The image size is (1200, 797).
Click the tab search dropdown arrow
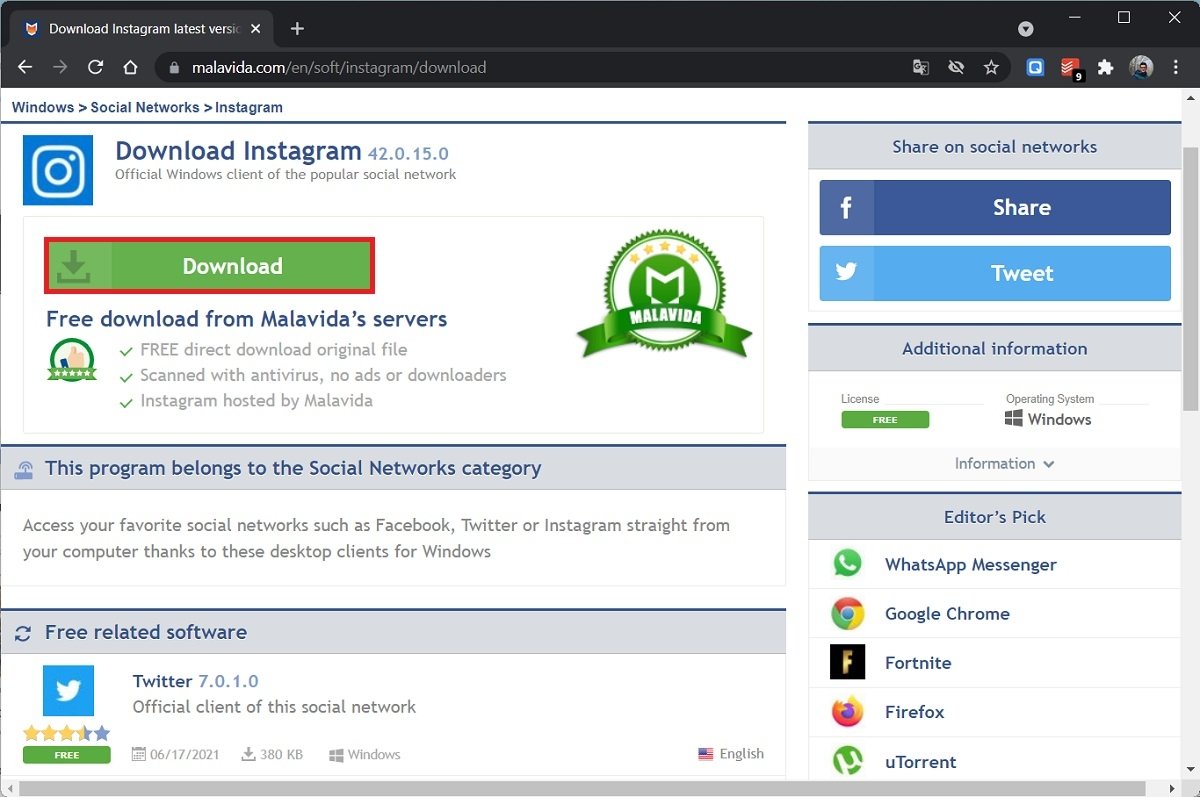tap(1026, 29)
